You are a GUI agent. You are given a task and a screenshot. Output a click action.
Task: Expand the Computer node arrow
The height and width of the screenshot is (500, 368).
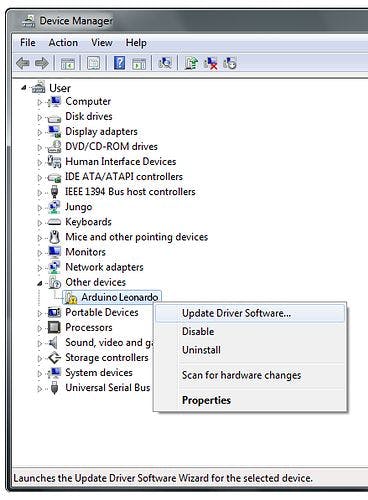pos(40,102)
